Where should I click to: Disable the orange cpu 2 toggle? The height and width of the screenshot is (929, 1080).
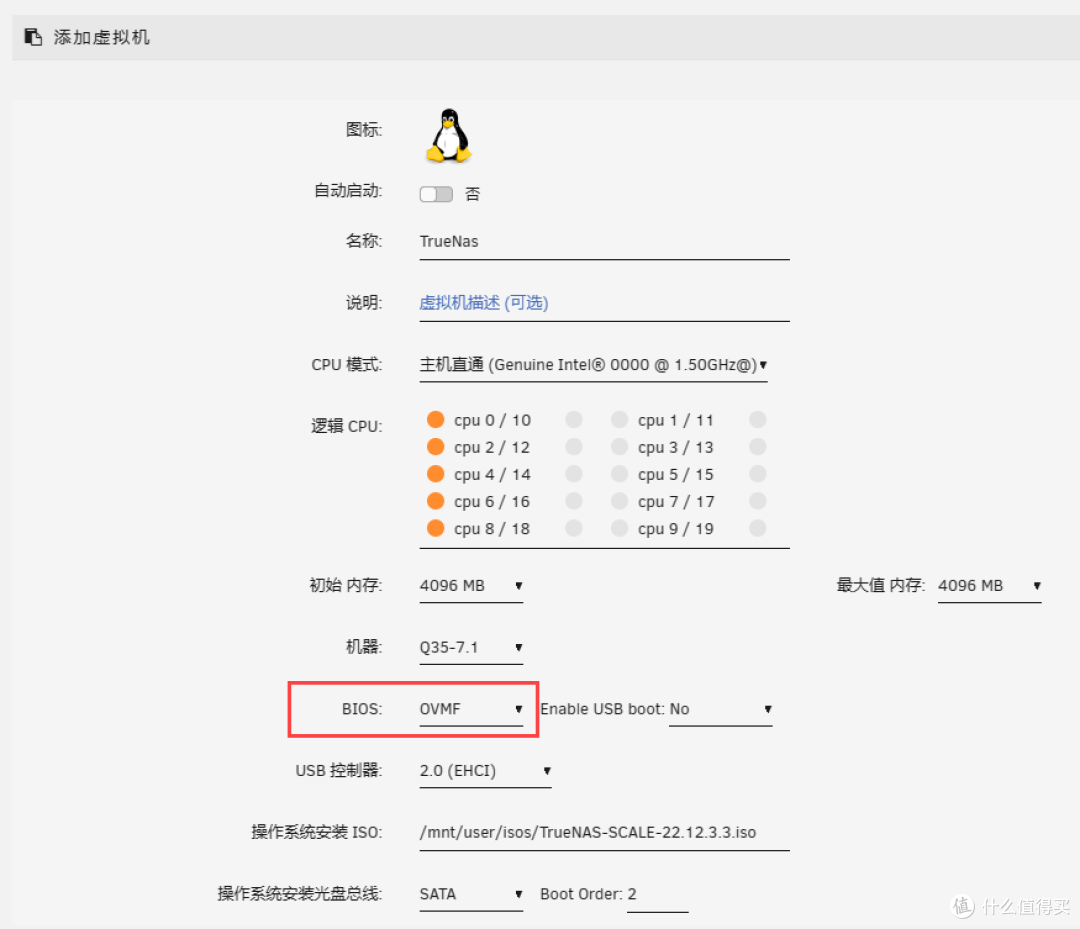(x=435, y=447)
